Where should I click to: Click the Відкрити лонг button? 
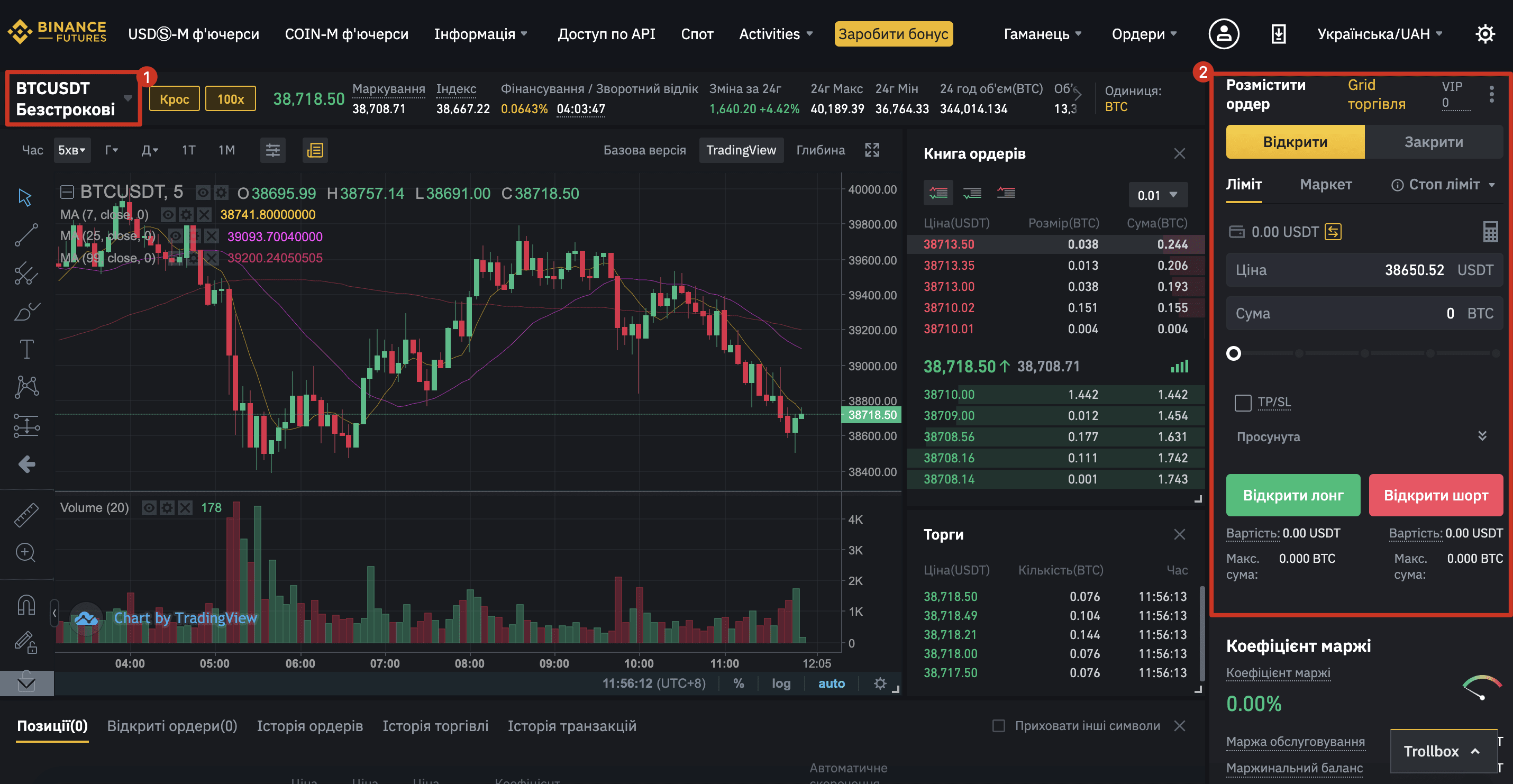click(x=1293, y=495)
